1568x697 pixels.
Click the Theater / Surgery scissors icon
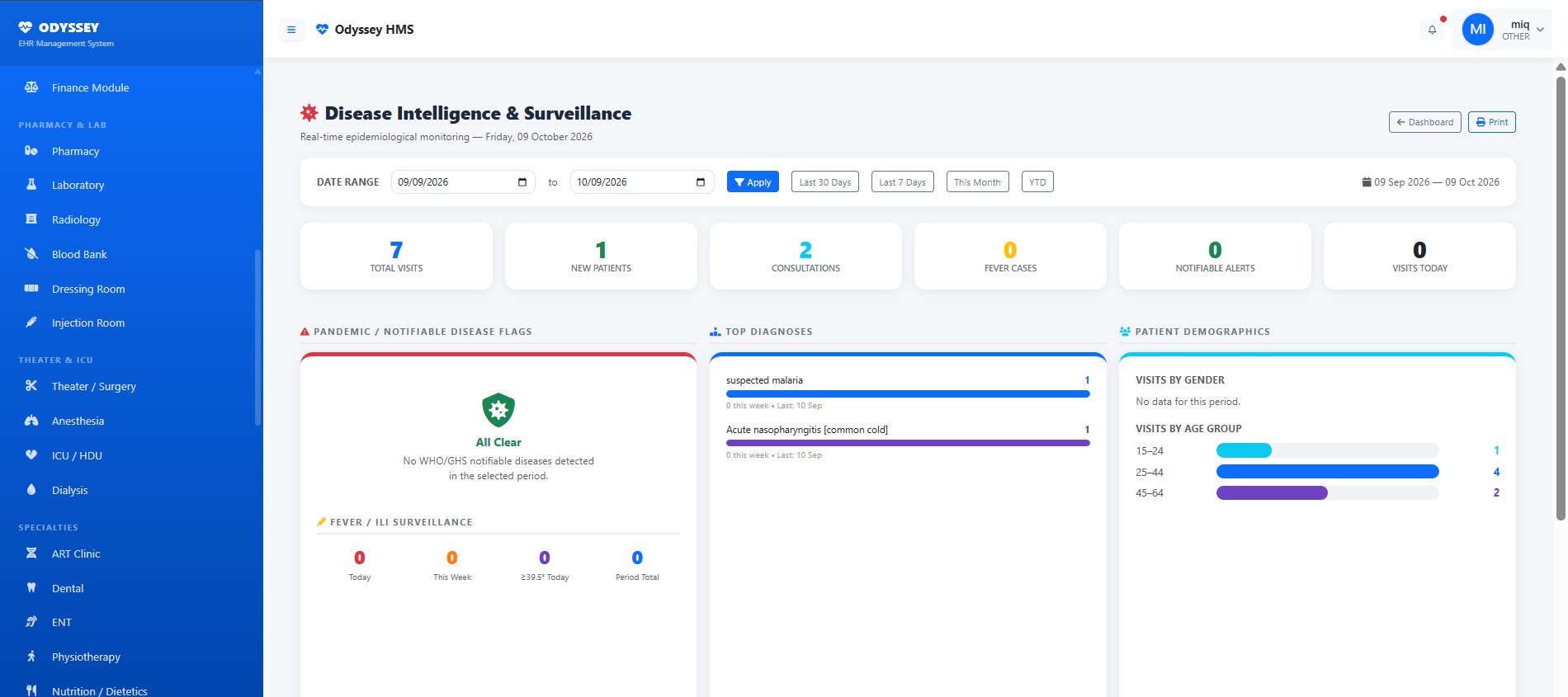pos(31,386)
